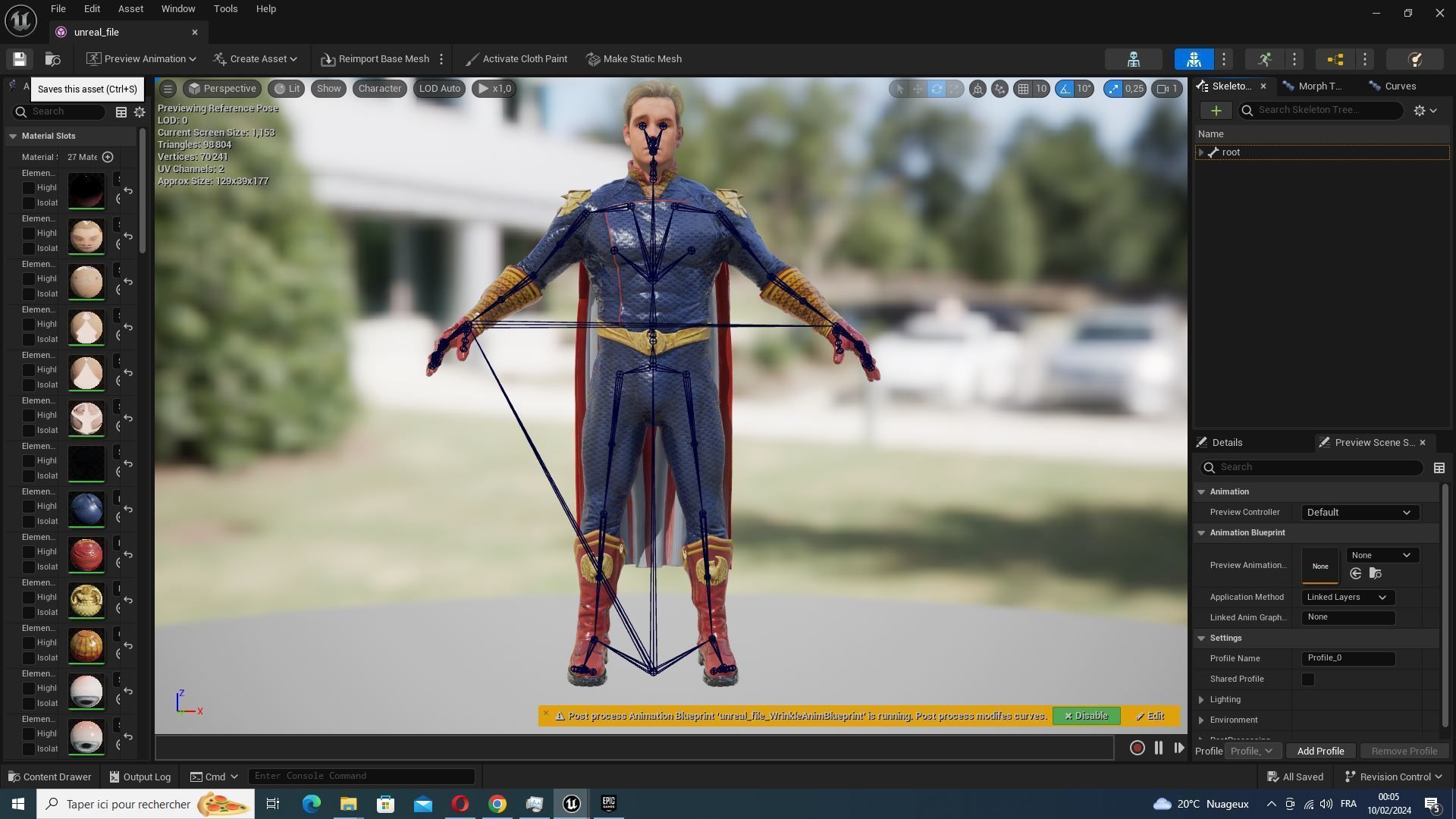This screenshot has height=819, width=1456.
Task: Switch to the Skeletal Mesh editor mode icon
Action: point(1194,59)
